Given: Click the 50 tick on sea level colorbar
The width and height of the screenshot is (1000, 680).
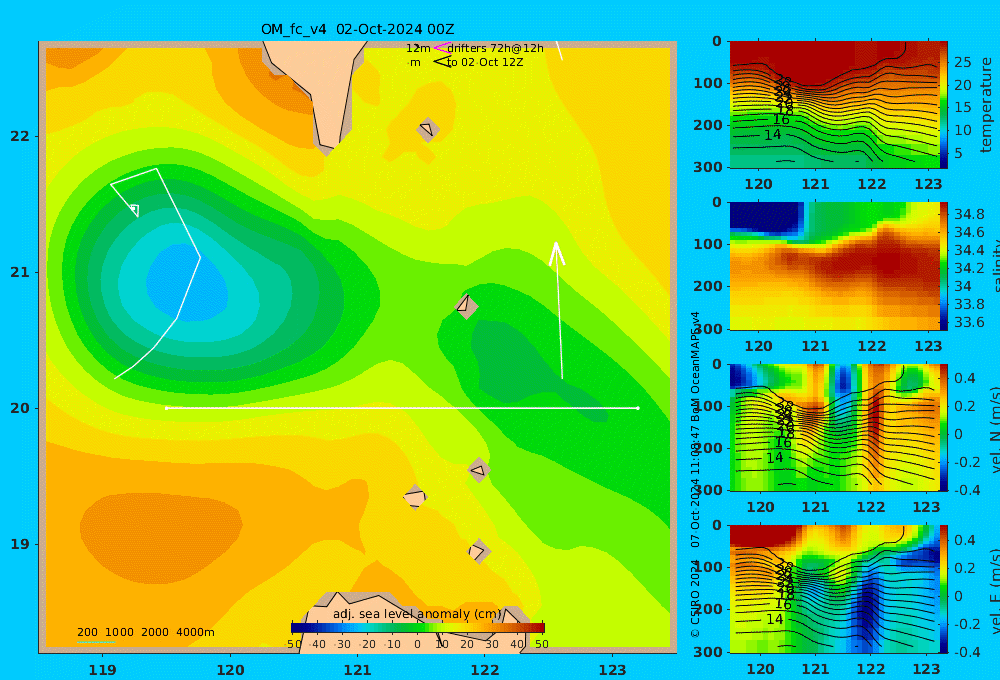Looking at the screenshot, I should pos(542,644).
